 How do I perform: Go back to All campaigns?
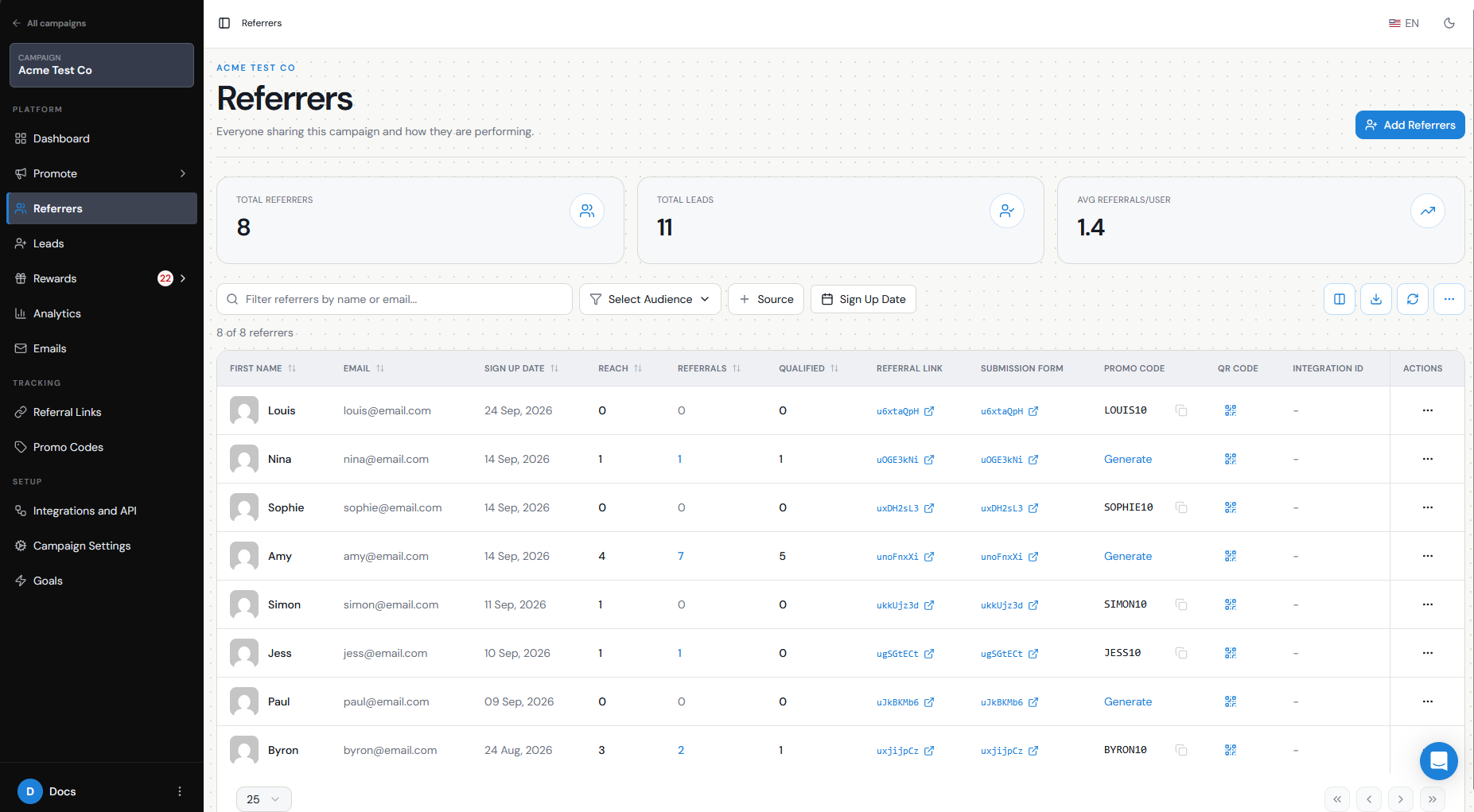pos(49,23)
